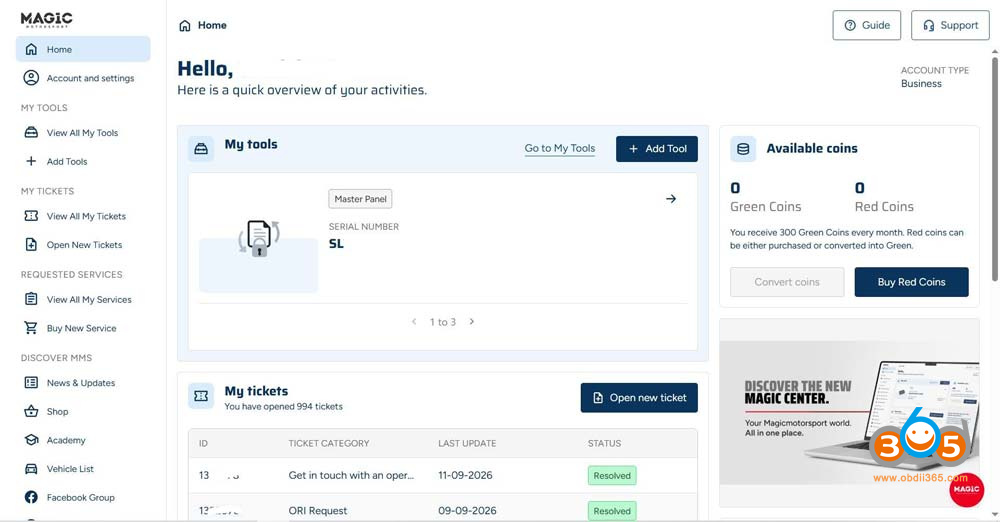The height and width of the screenshot is (522, 1000).
Task: Click the Add Tools plus icon
Action: (x=31, y=161)
